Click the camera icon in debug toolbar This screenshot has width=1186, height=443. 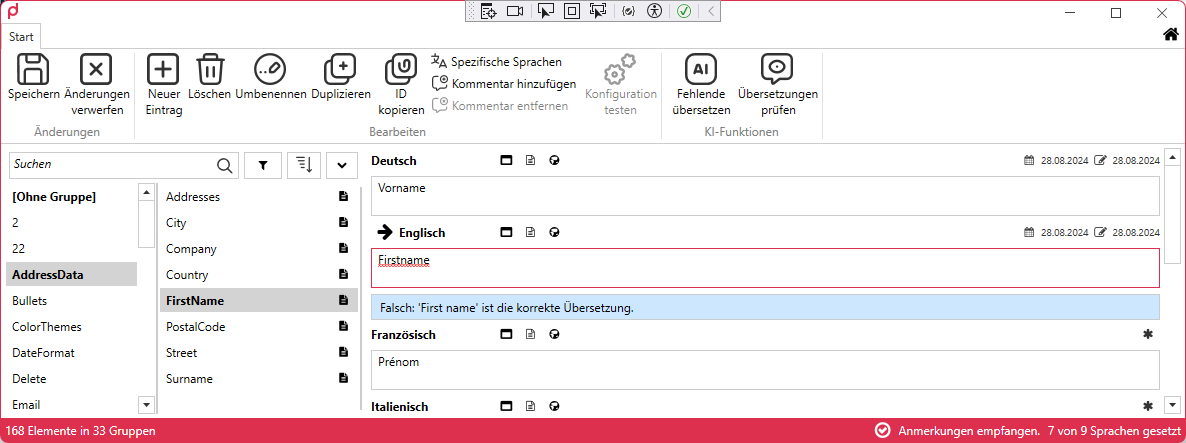[x=515, y=11]
